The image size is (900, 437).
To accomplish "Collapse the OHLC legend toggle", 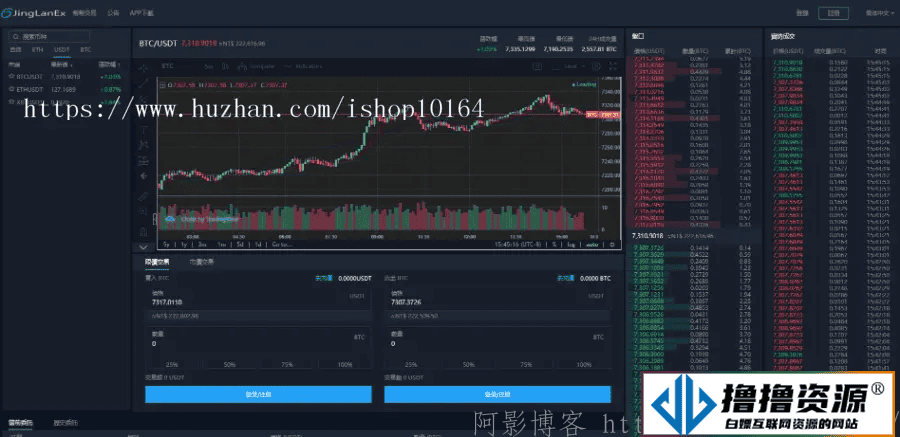I will pos(162,85).
